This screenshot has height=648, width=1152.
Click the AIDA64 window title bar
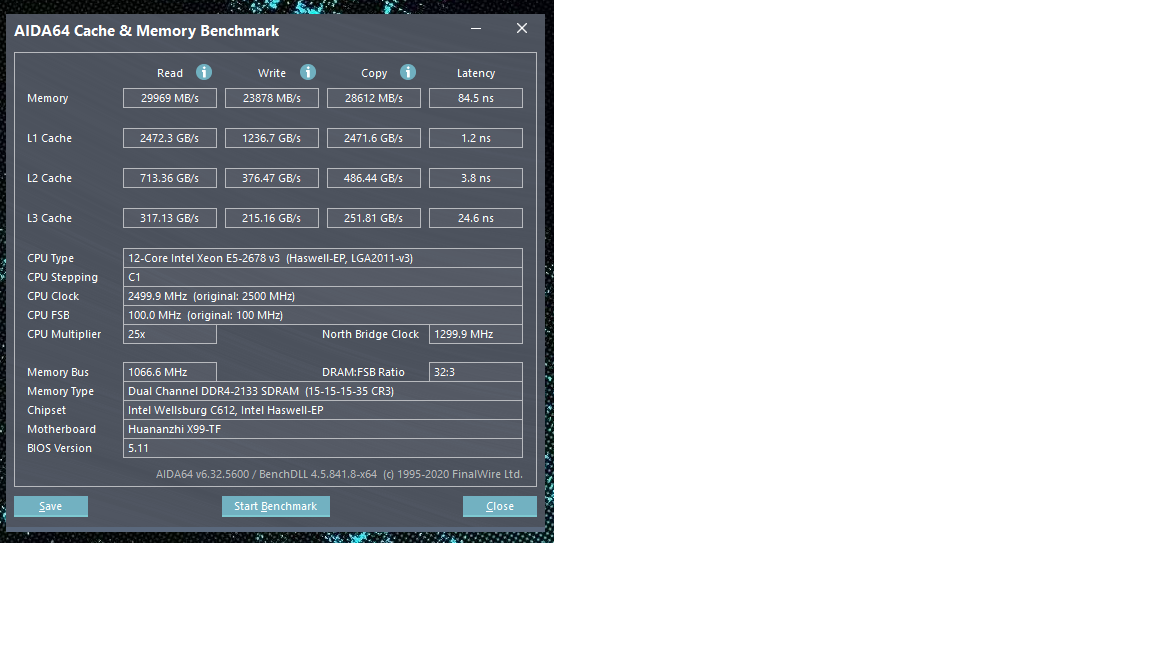click(x=235, y=30)
